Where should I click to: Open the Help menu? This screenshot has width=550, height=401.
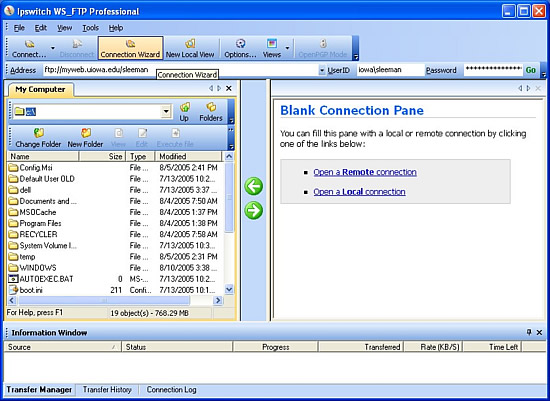(x=116, y=28)
